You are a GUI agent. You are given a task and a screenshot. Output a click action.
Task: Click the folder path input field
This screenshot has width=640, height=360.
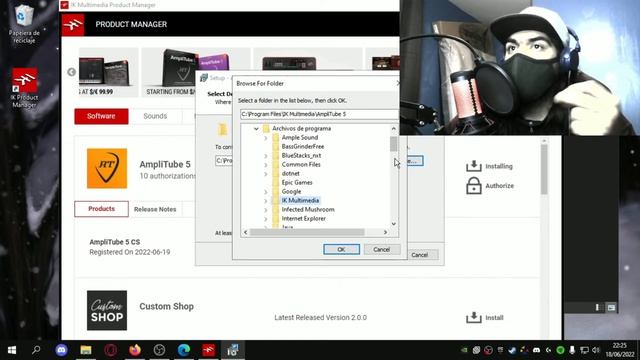click(x=319, y=114)
